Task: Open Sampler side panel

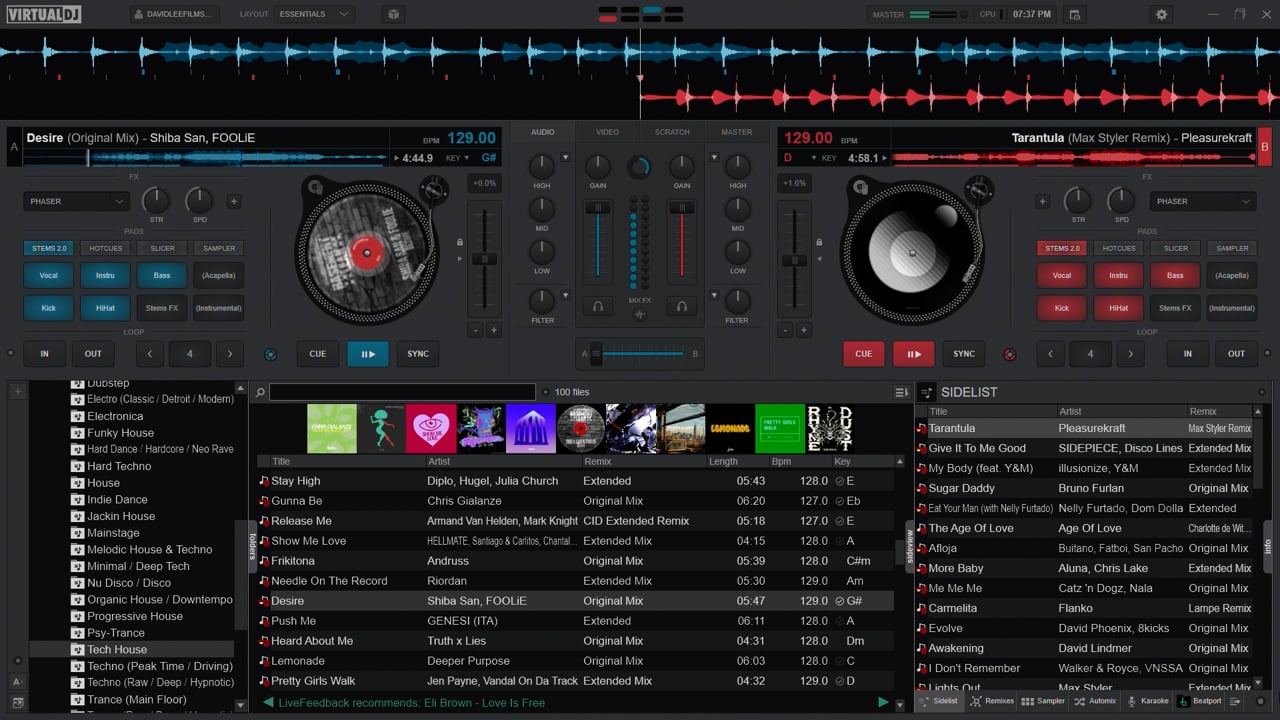Action: [1044, 701]
